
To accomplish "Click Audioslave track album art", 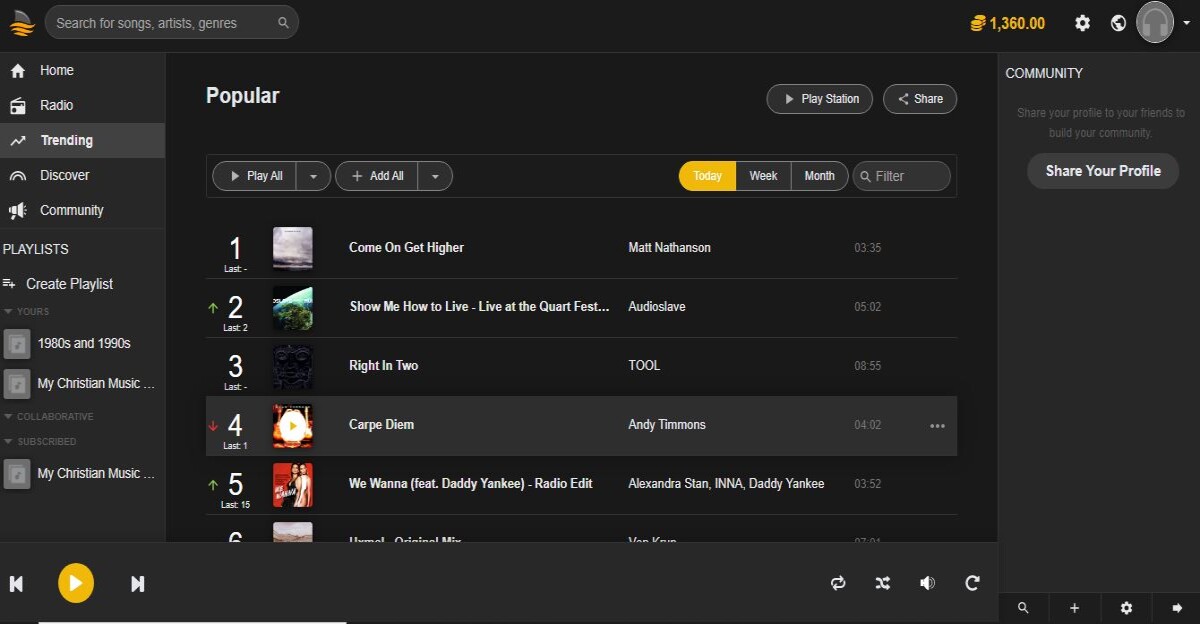I will point(293,307).
